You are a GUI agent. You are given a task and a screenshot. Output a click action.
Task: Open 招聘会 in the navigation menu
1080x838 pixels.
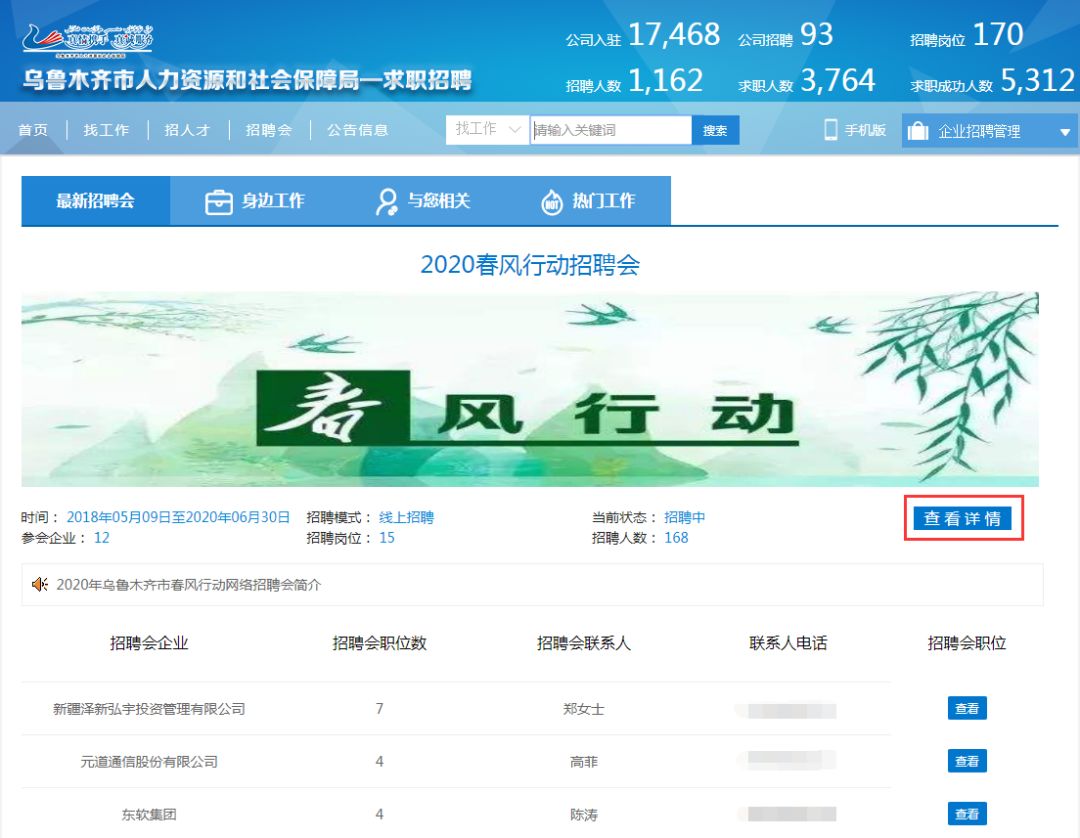pos(268,130)
